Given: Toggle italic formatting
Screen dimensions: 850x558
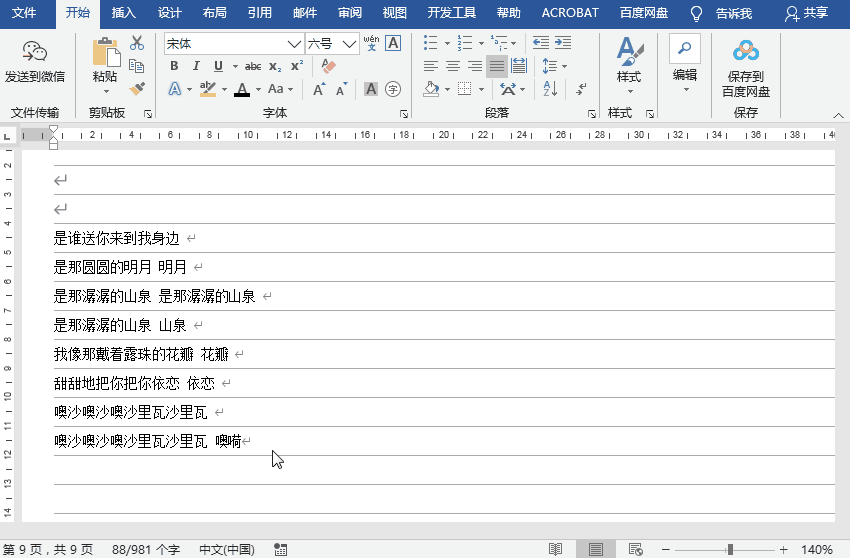Looking at the screenshot, I should 196,66.
